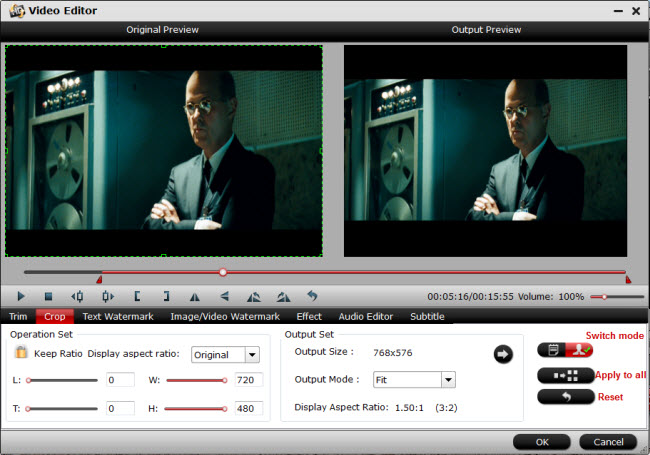Click the Original Preview video pane
This screenshot has width=650, height=455.
coord(164,151)
